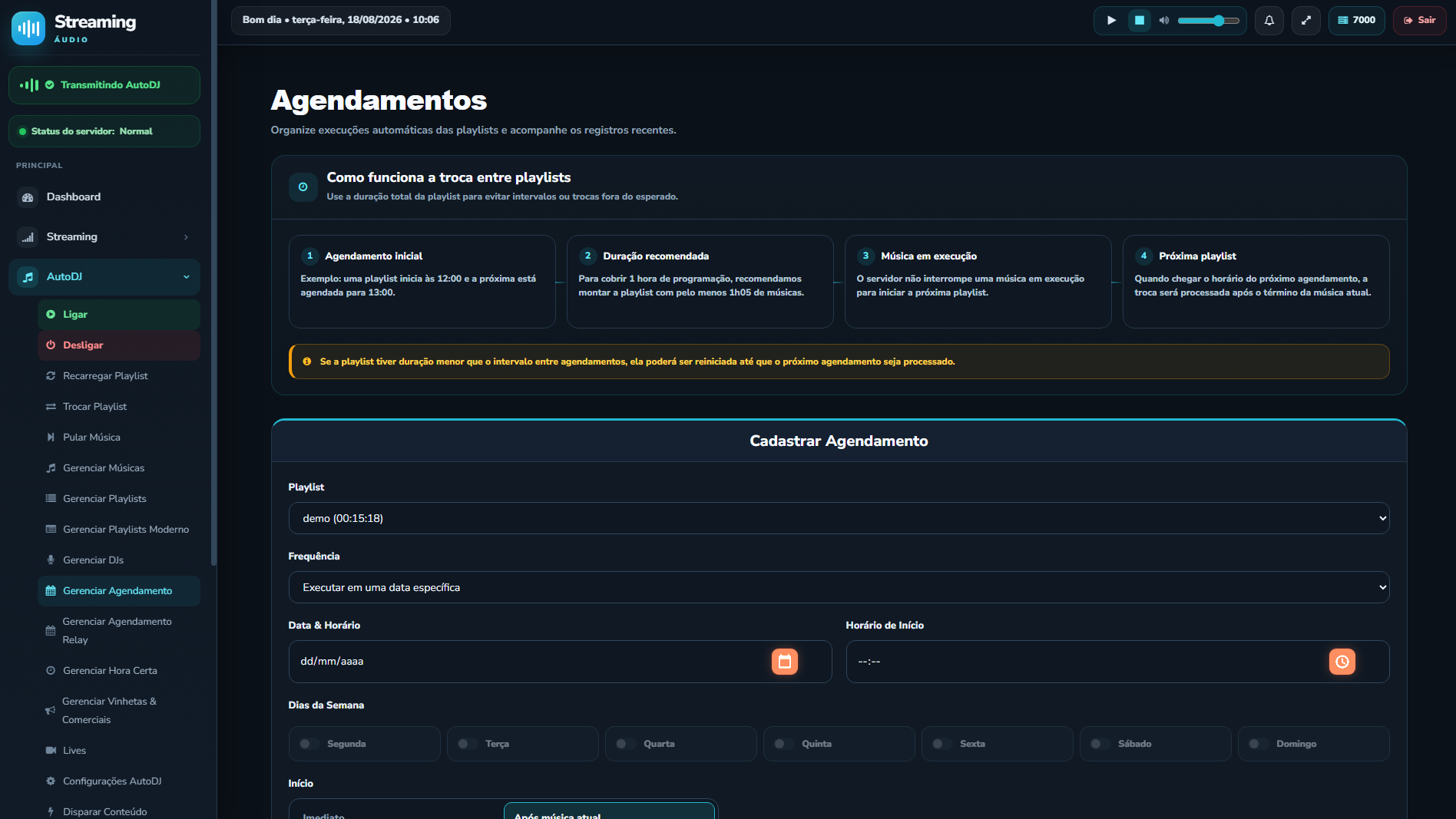1456x819 pixels.
Task: Open Gerenciar Hora Certa
Action: coord(119,671)
